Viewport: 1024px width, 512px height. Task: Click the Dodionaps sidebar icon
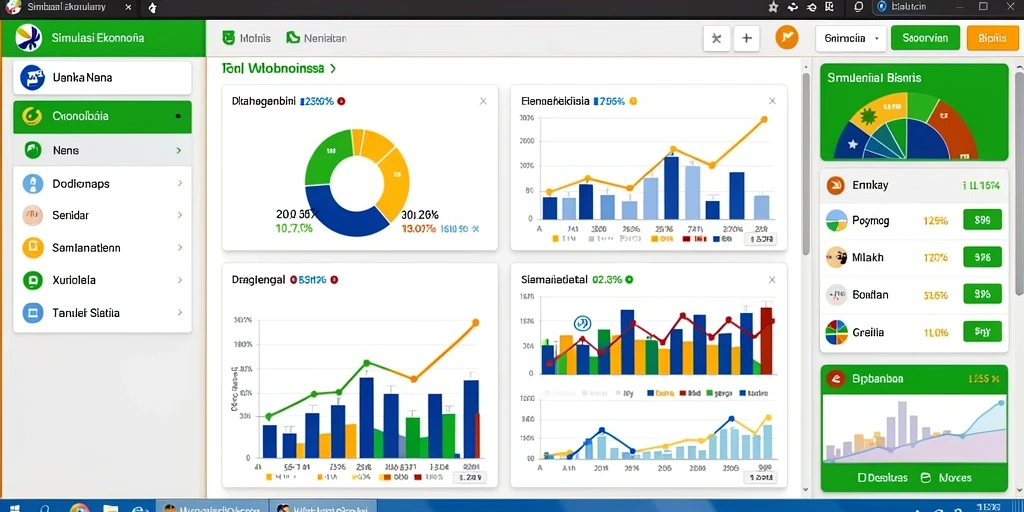(33, 184)
